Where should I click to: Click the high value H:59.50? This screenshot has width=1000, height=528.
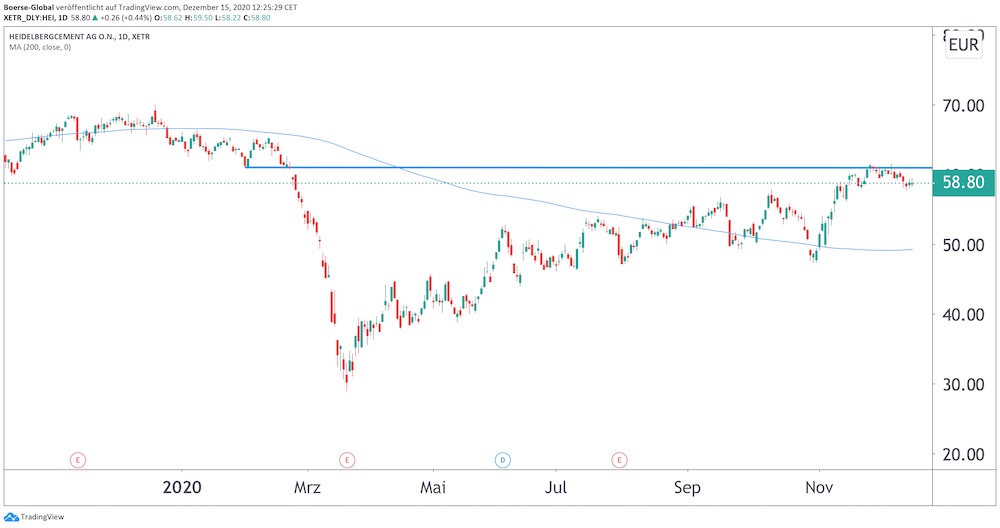click(199, 18)
